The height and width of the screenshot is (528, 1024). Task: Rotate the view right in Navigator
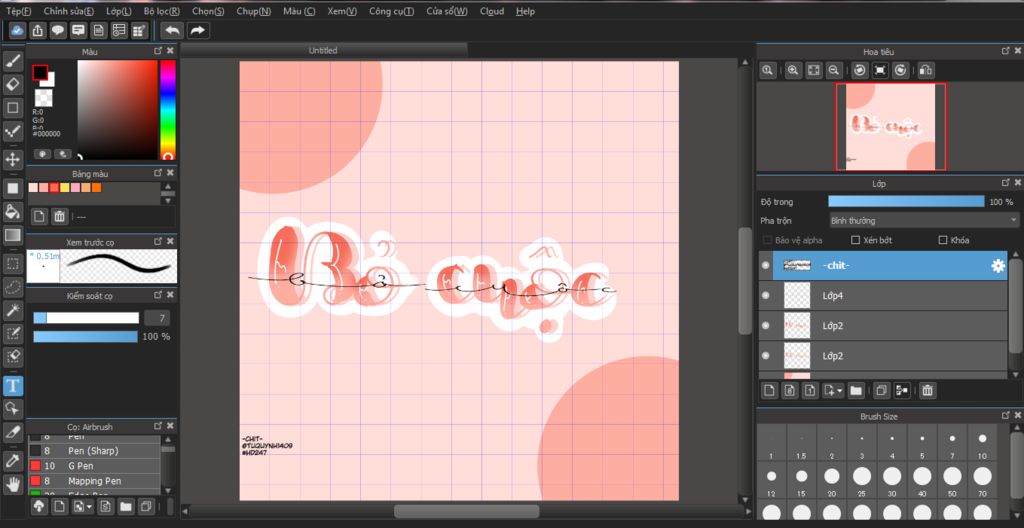pyautogui.click(x=901, y=70)
